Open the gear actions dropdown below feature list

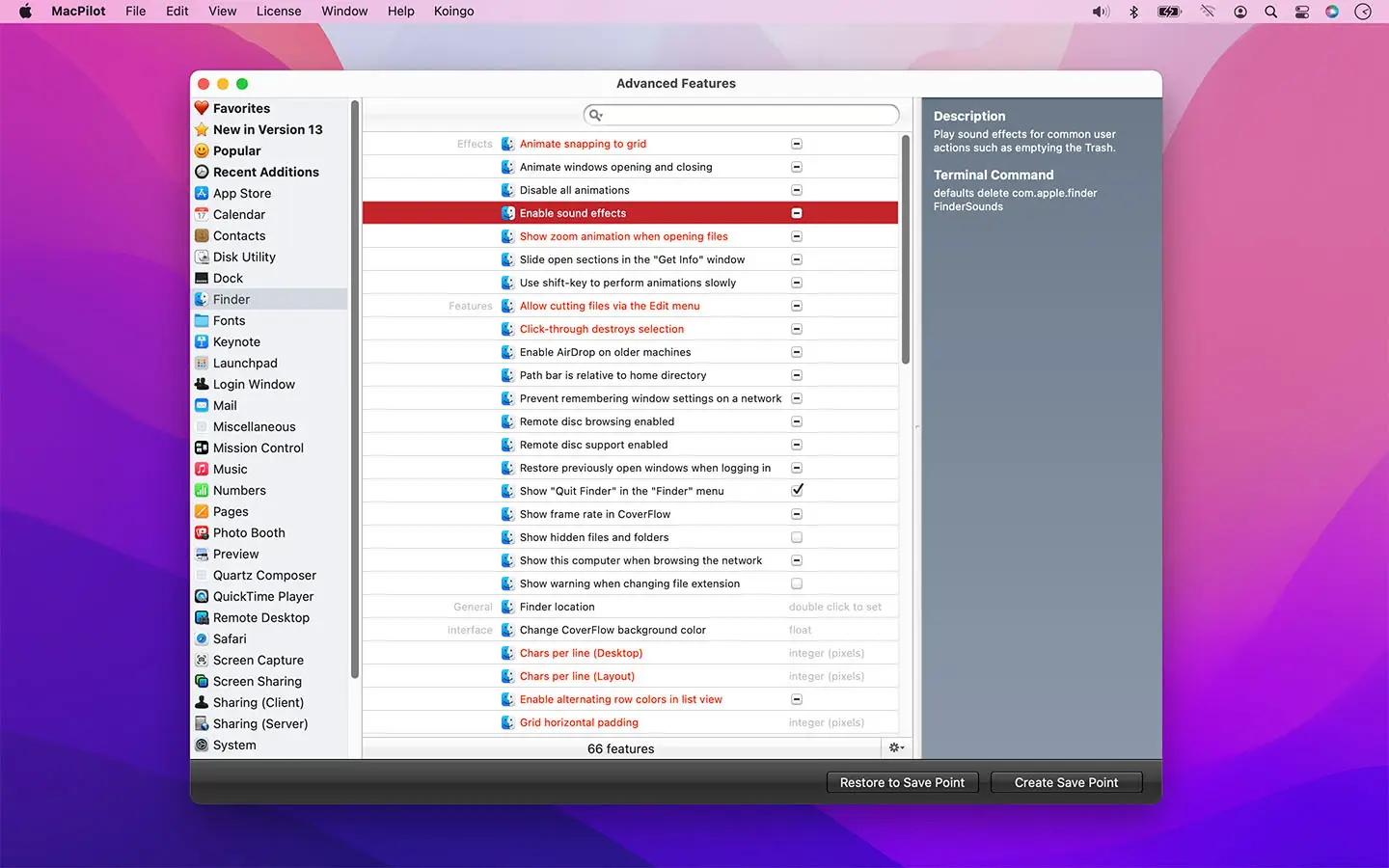pyautogui.click(x=896, y=748)
